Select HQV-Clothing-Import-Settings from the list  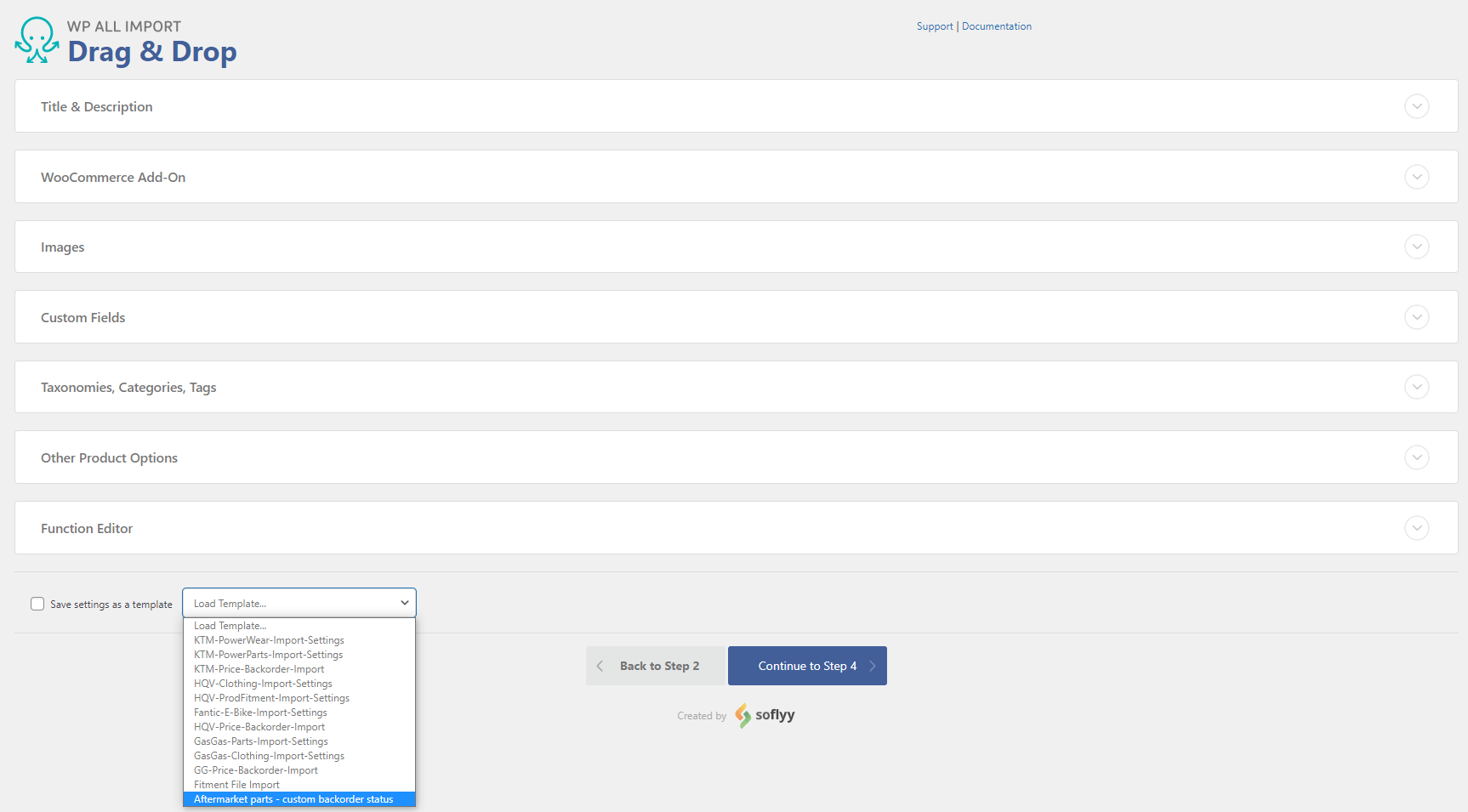[x=263, y=684]
